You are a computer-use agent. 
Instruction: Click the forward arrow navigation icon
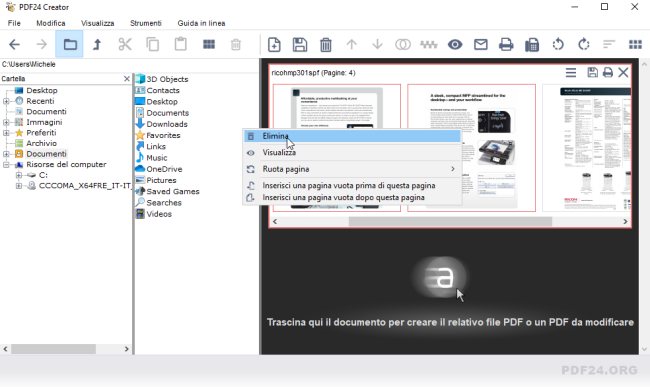point(42,44)
